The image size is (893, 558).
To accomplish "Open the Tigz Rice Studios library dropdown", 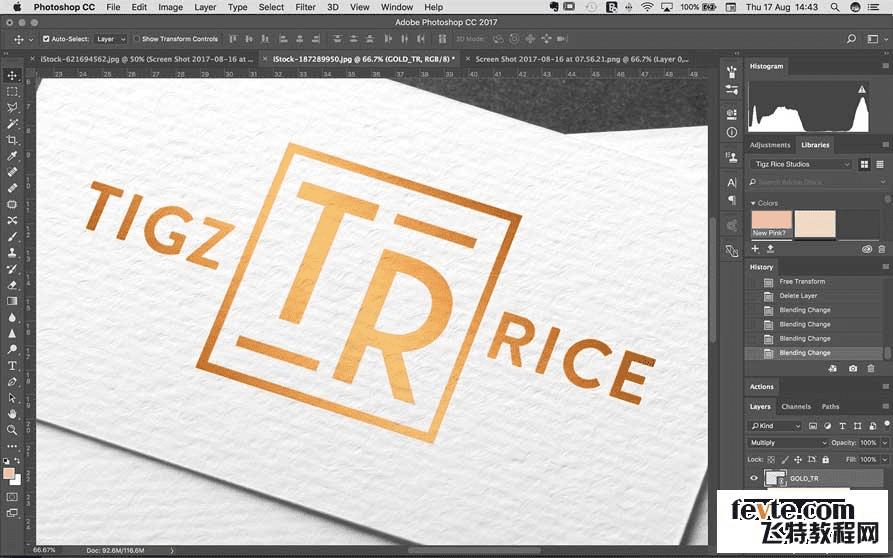I will (802, 165).
